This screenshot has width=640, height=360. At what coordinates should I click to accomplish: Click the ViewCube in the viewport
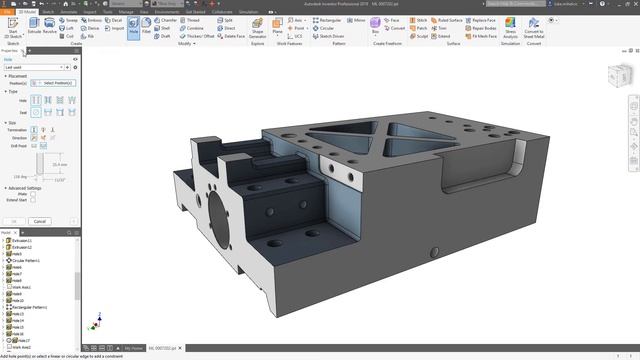620,75
